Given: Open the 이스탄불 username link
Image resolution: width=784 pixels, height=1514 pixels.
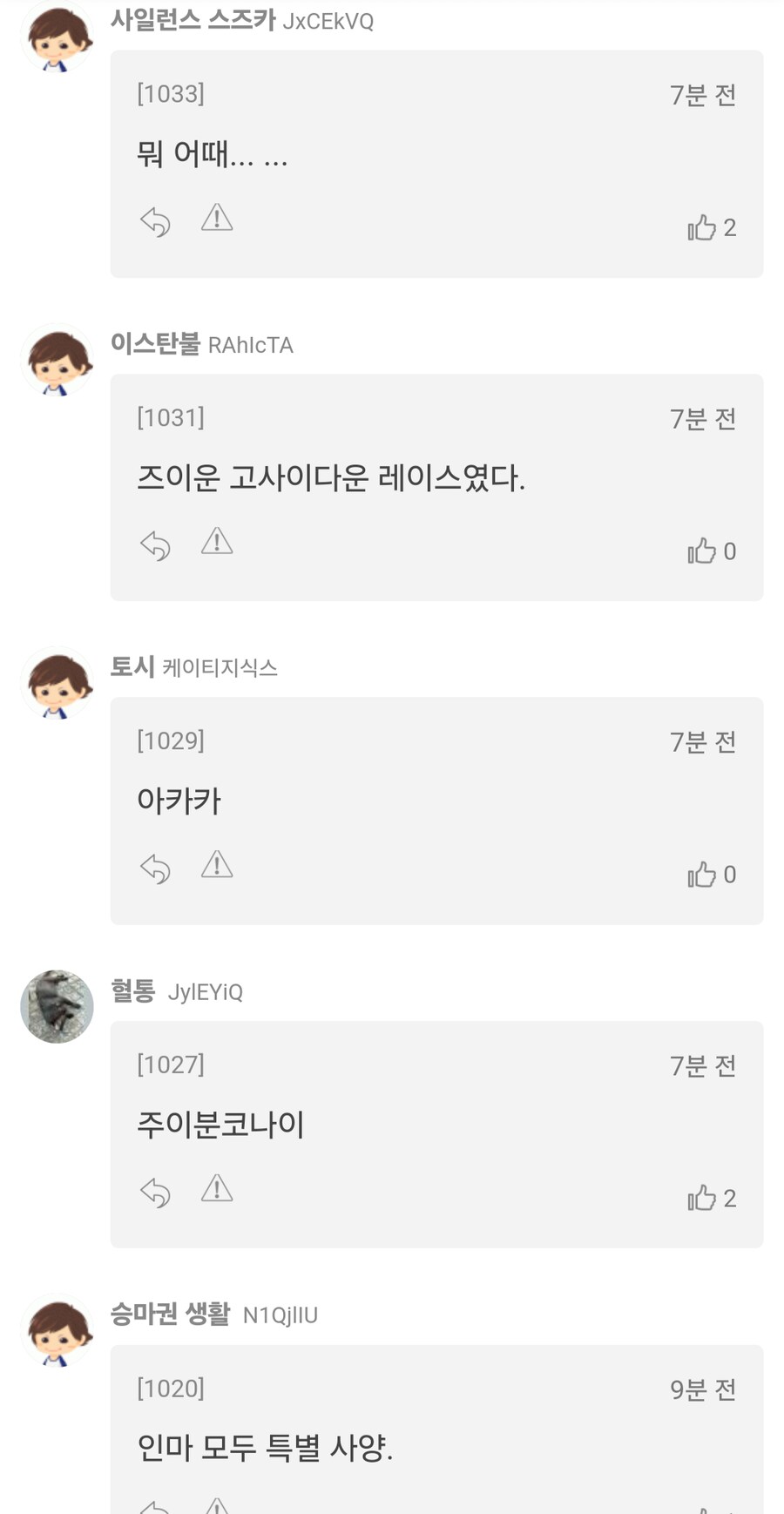Looking at the screenshot, I should point(155,343).
